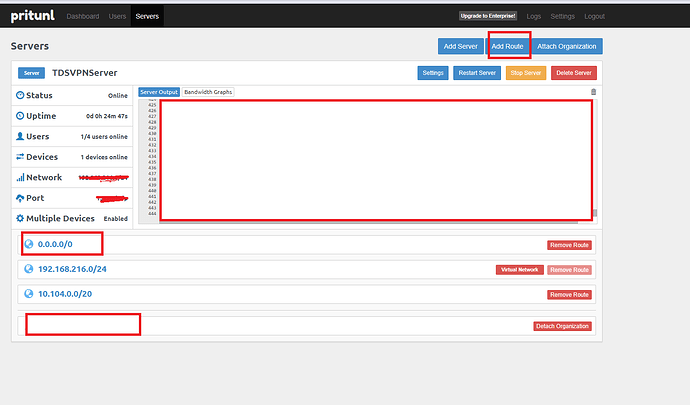The width and height of the screenshot is (690, 405).
Task: Remove the 10.104.0.0/20 route
Action: pyautogui.click(x=569, y=295)
